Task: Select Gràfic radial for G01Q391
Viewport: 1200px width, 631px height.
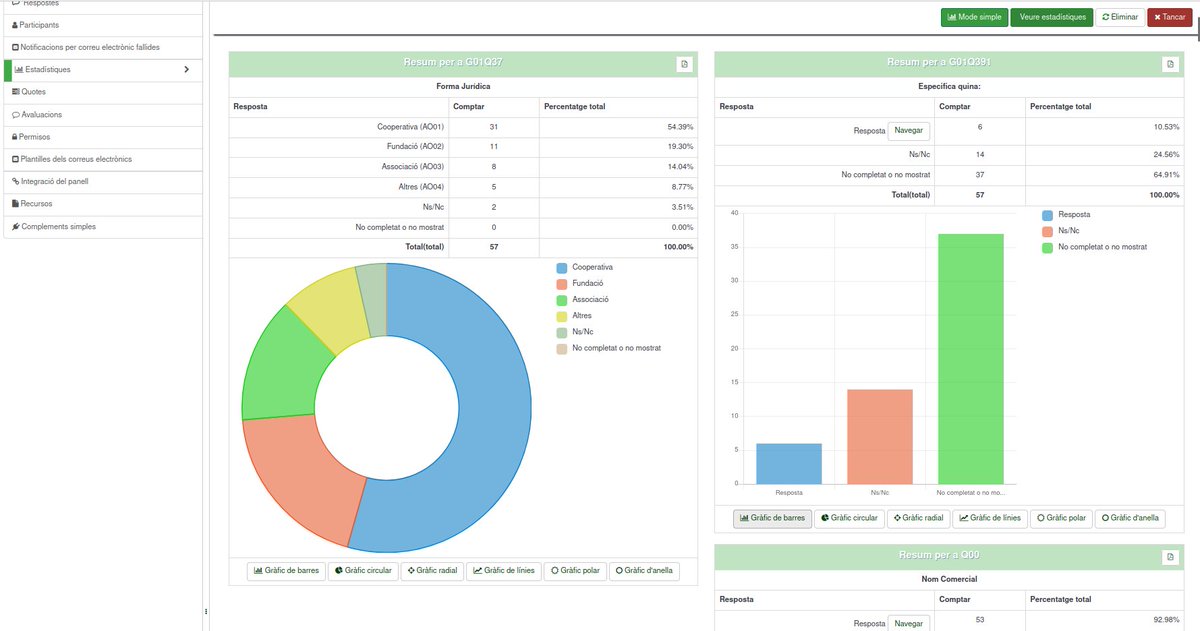Action: [x=918, y=518]
